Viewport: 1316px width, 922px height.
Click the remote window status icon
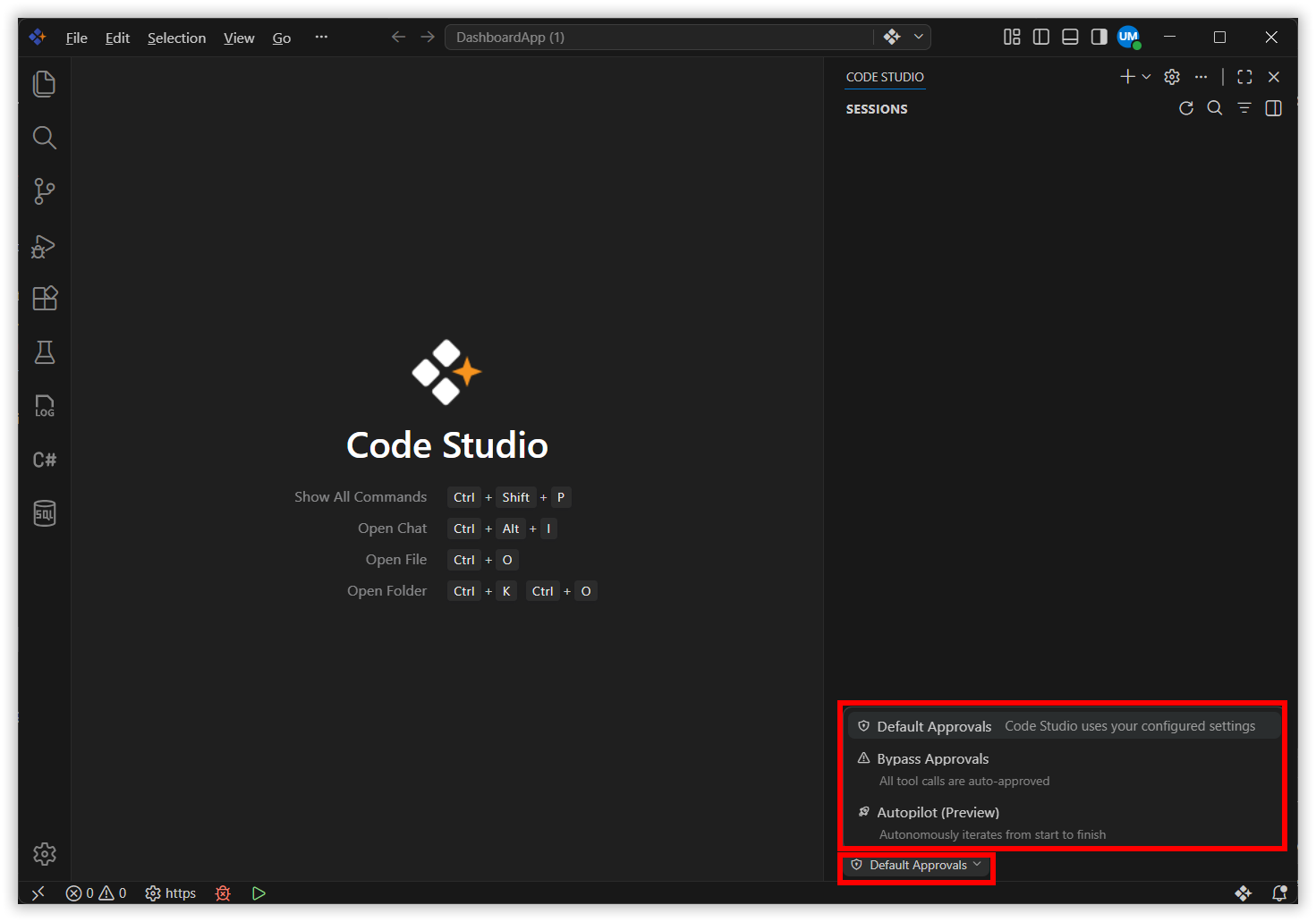coord(38,893)
